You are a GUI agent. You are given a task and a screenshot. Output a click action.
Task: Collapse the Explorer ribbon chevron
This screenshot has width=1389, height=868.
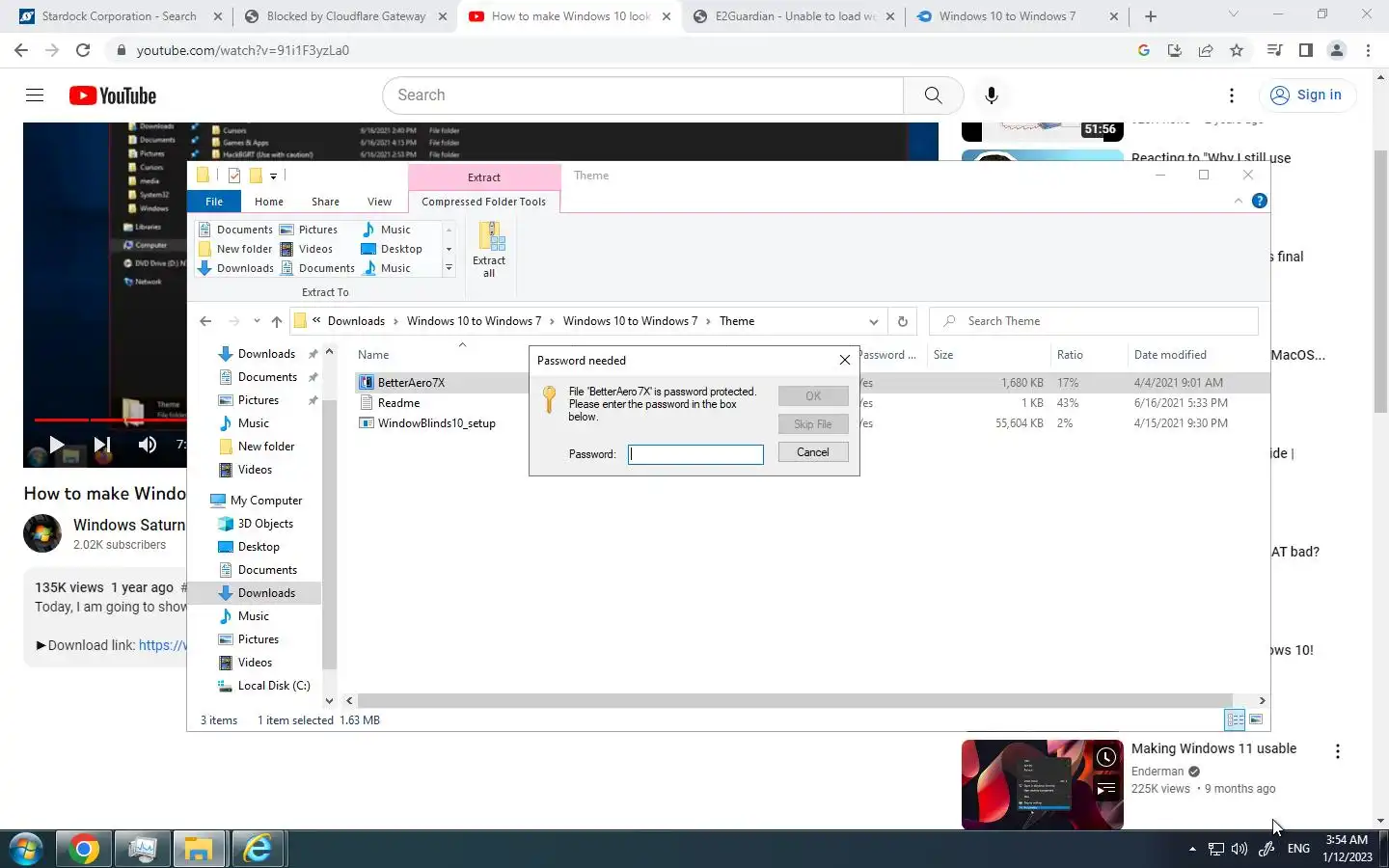click(x=1239, y=201)
